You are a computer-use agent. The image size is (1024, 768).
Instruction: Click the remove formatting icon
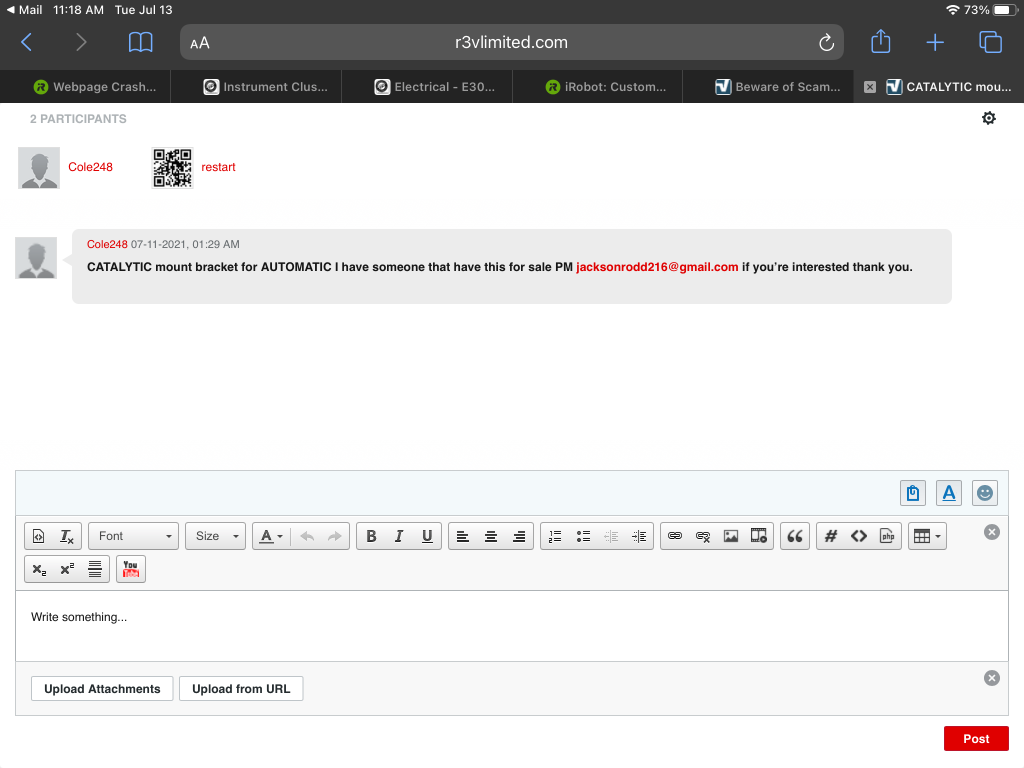pos(67,536)
